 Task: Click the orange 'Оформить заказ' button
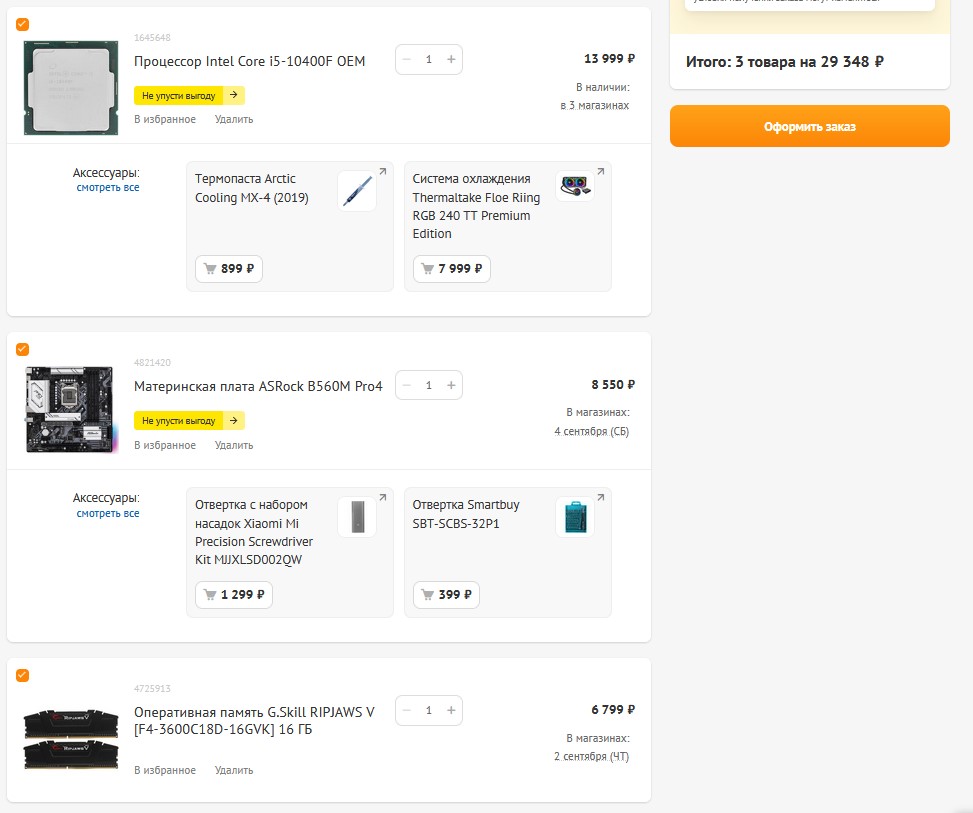pos(809,127)
